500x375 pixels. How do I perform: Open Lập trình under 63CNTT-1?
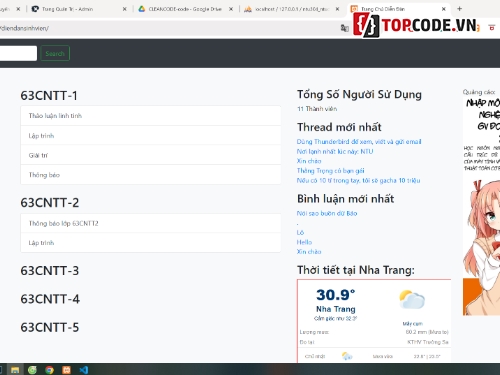(x=151, y=136)
